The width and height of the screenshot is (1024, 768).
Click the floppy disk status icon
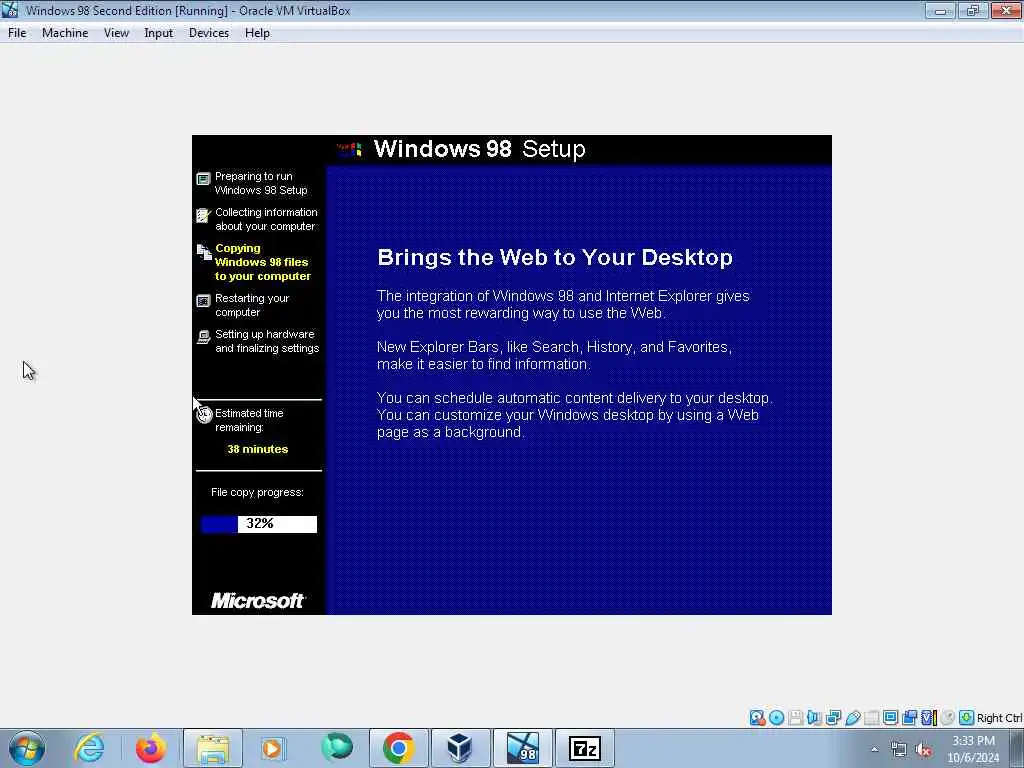[x=795, y=718]
